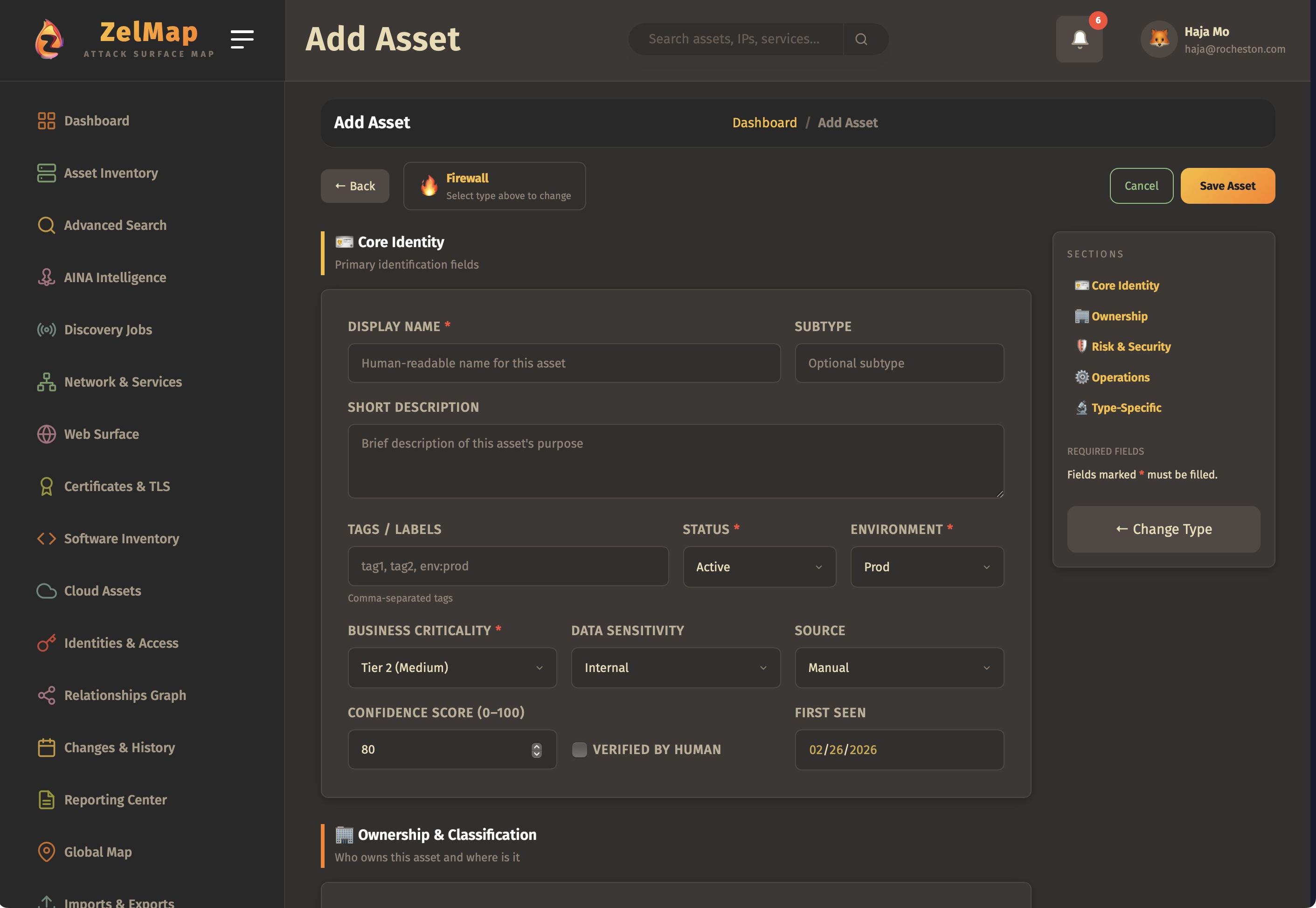Open the Data Sensitivity dropdown showing Internal
This screenshot has width=1316, height=908.
(675, 667)
